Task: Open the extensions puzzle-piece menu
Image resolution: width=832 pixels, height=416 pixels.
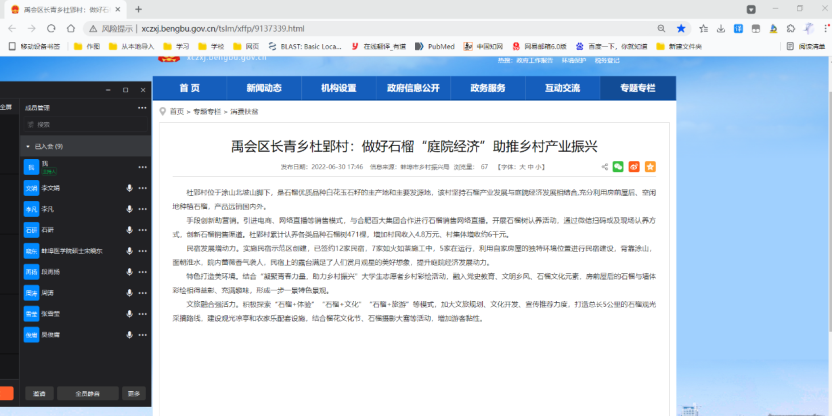Action: 791,29
